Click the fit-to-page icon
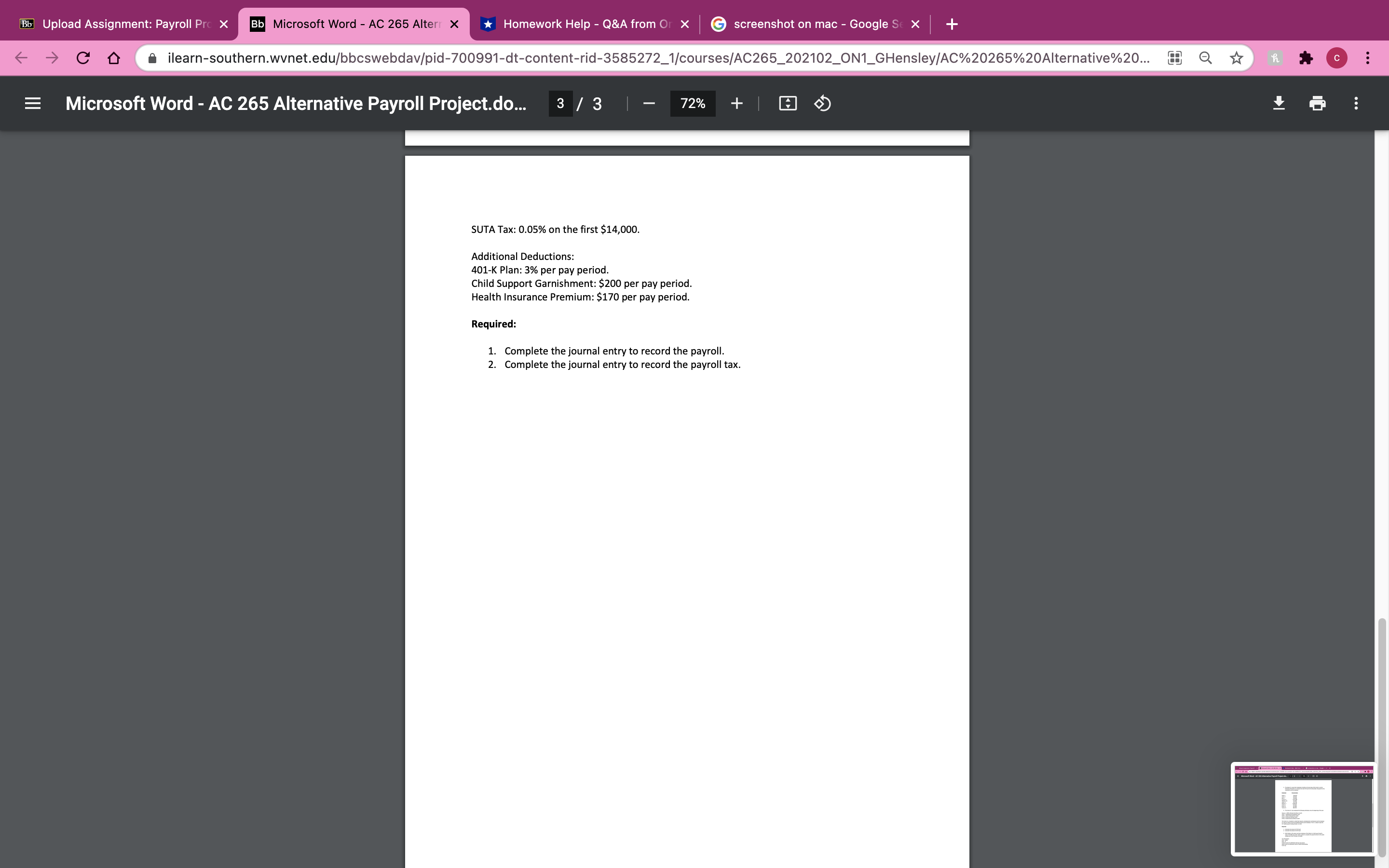Image resolution: width=1389 pixels, height=868 pixels. point(787,103)
